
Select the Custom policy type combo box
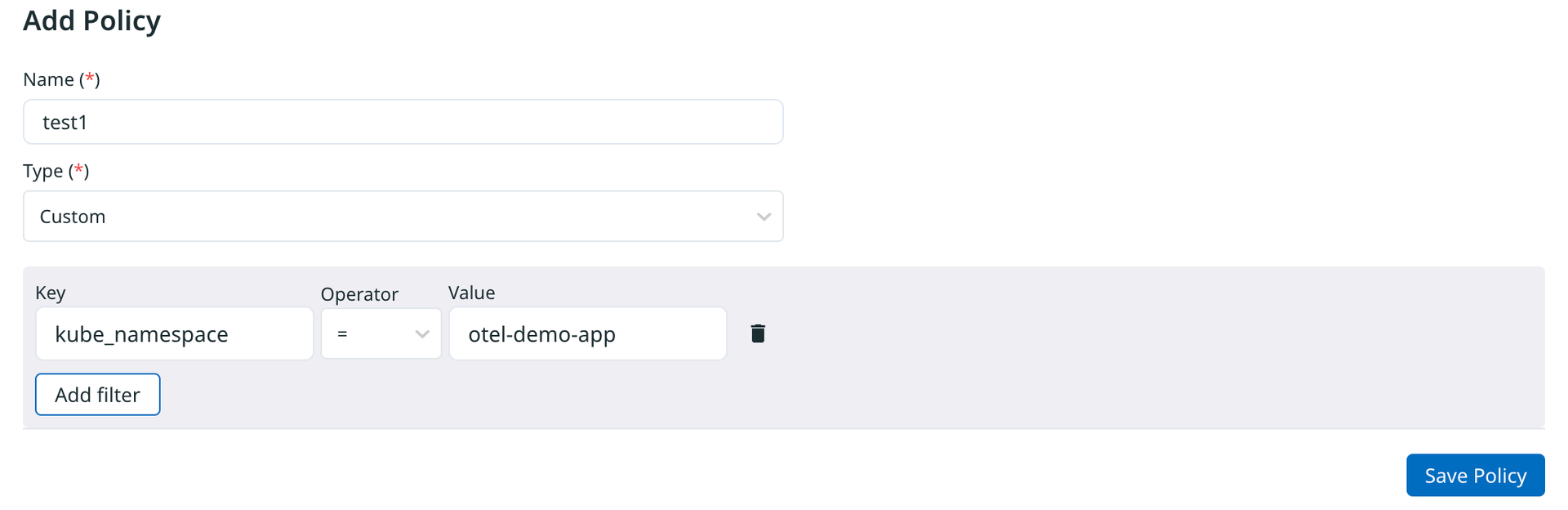point(403,217)
